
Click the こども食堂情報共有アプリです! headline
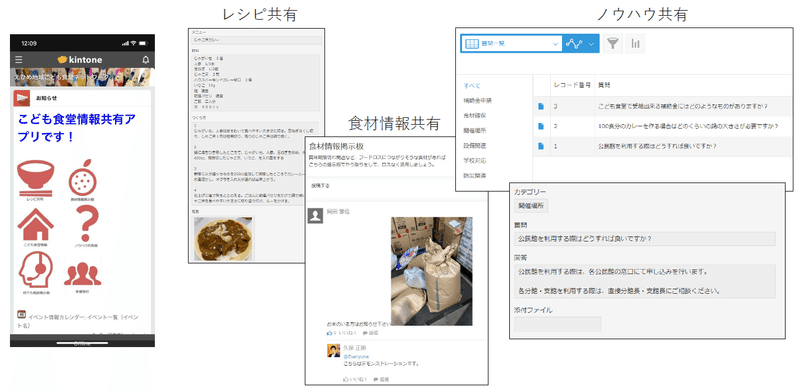(x=77, y=128)
